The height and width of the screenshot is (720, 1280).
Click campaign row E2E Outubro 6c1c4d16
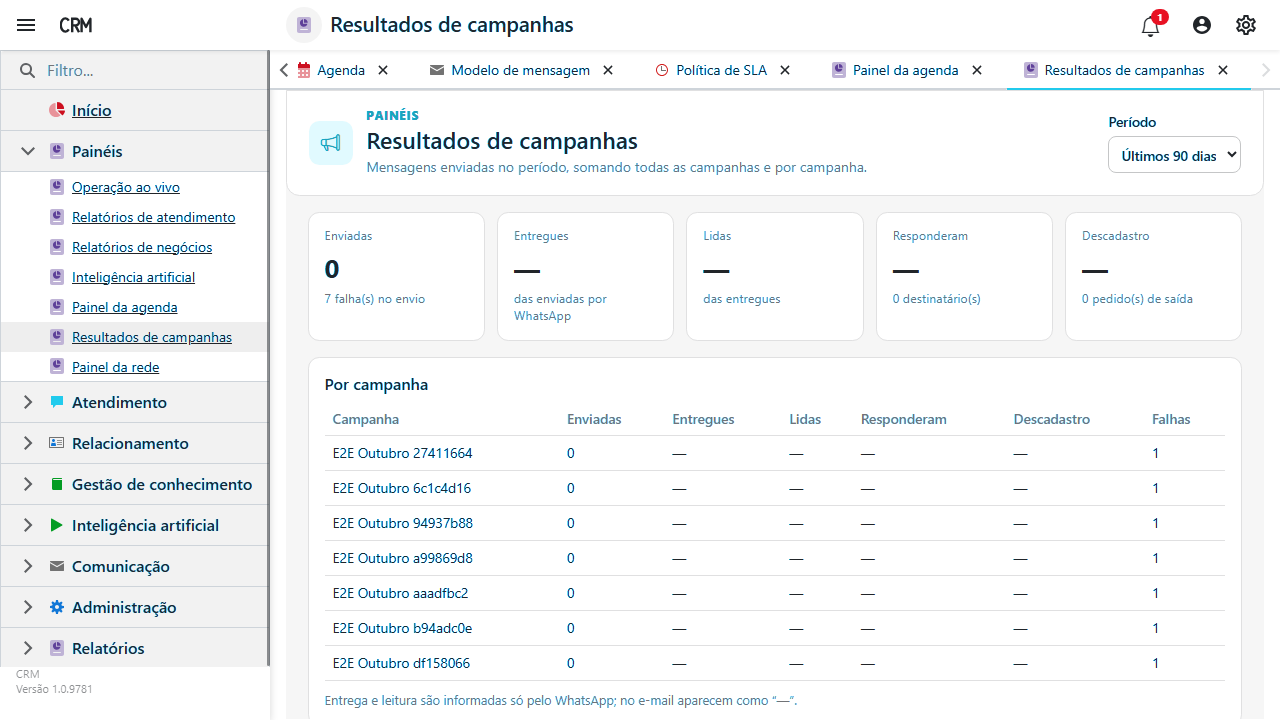point(775,488)
